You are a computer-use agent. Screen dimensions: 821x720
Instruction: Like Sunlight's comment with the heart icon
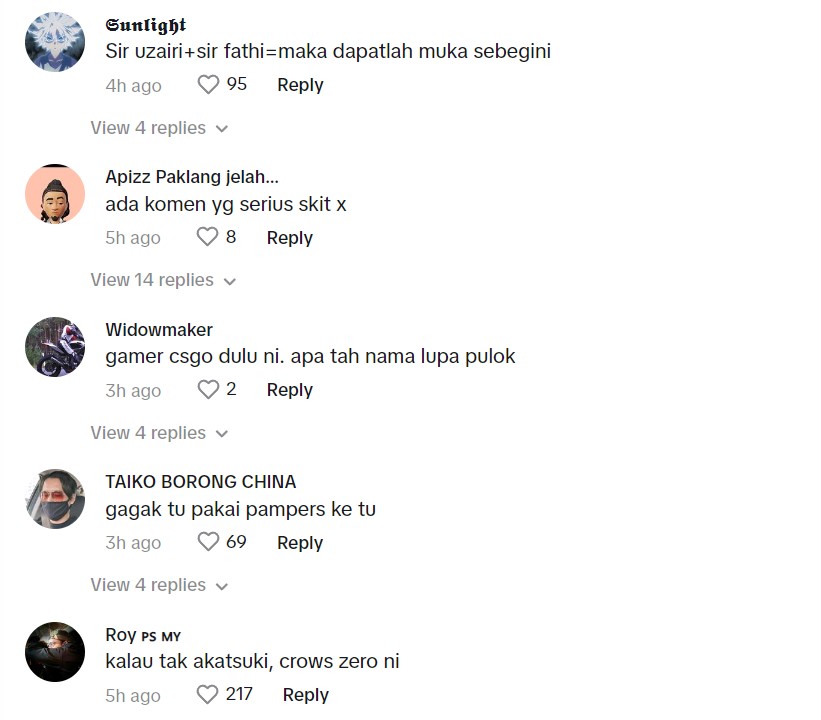(208, 84)
